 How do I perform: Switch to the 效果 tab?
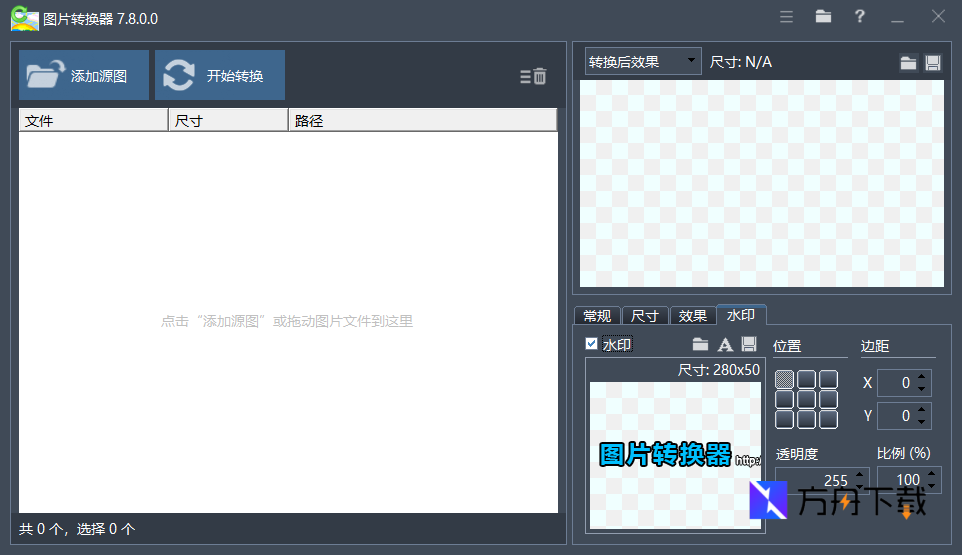[693, 315]
